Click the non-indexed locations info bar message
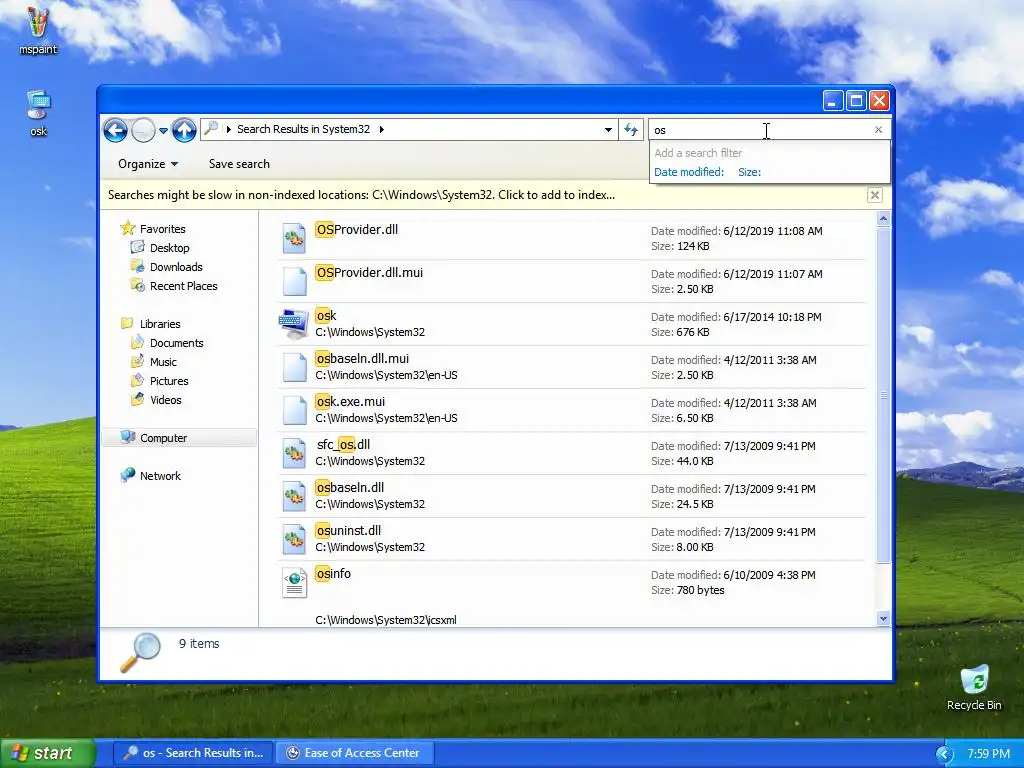Screen dimensions: 1024x768 361,195
